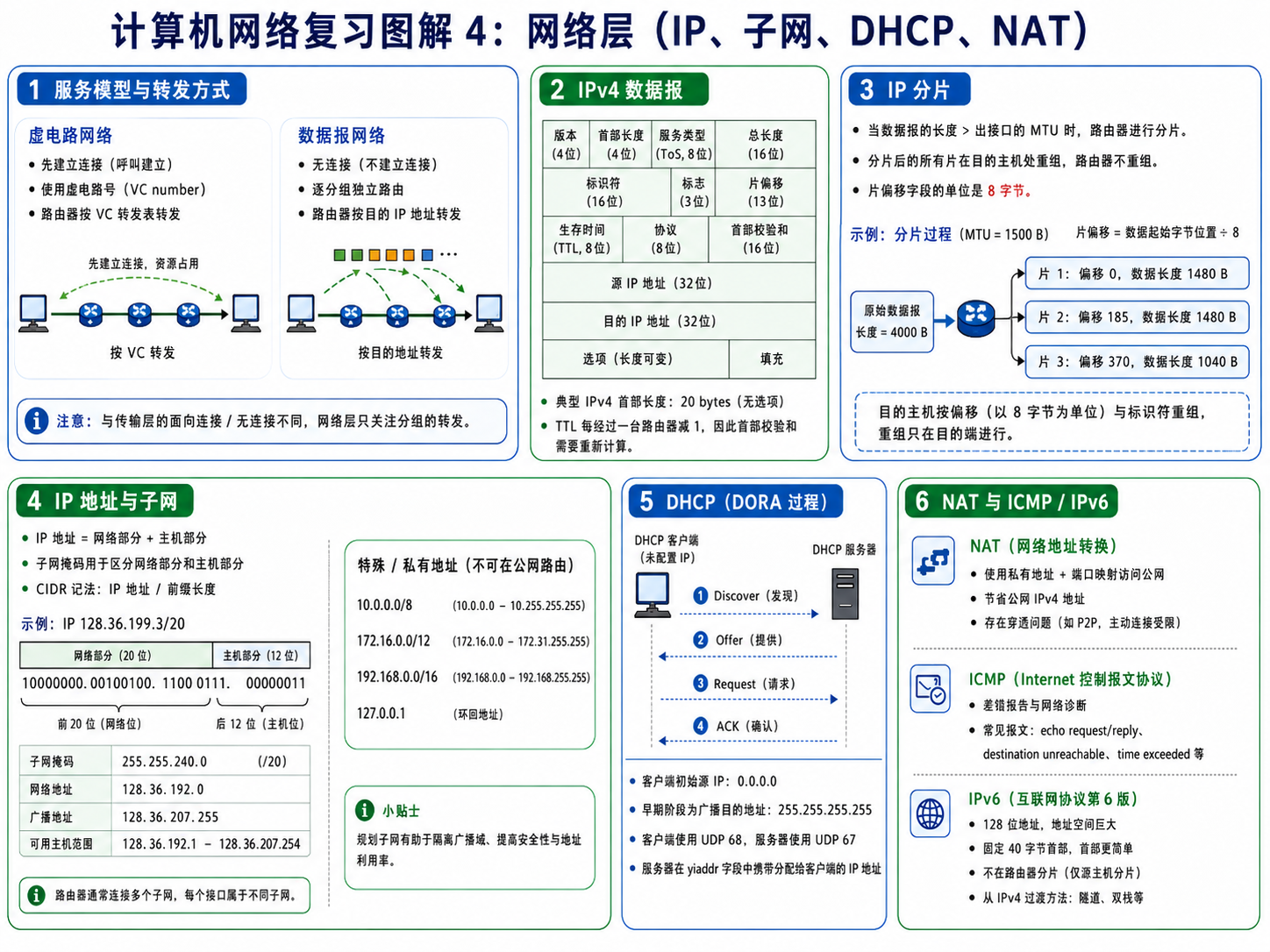Screen dimensions: 1270x952
Task: Click the 网络部分 (20 位) cell
Action: pyautogui.click(x=116, y=656)
